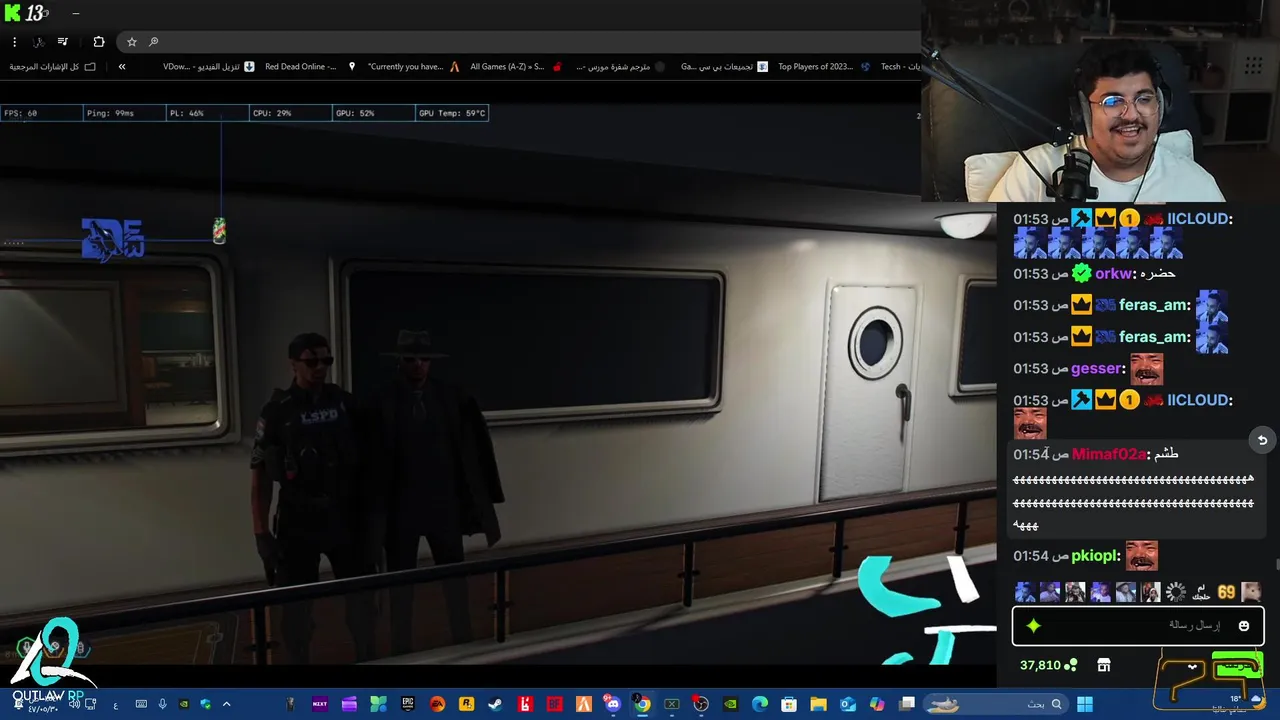The image size is (1280, 720).
Task: Click the zoom magnifier icon in address bar
Action: 153,41
